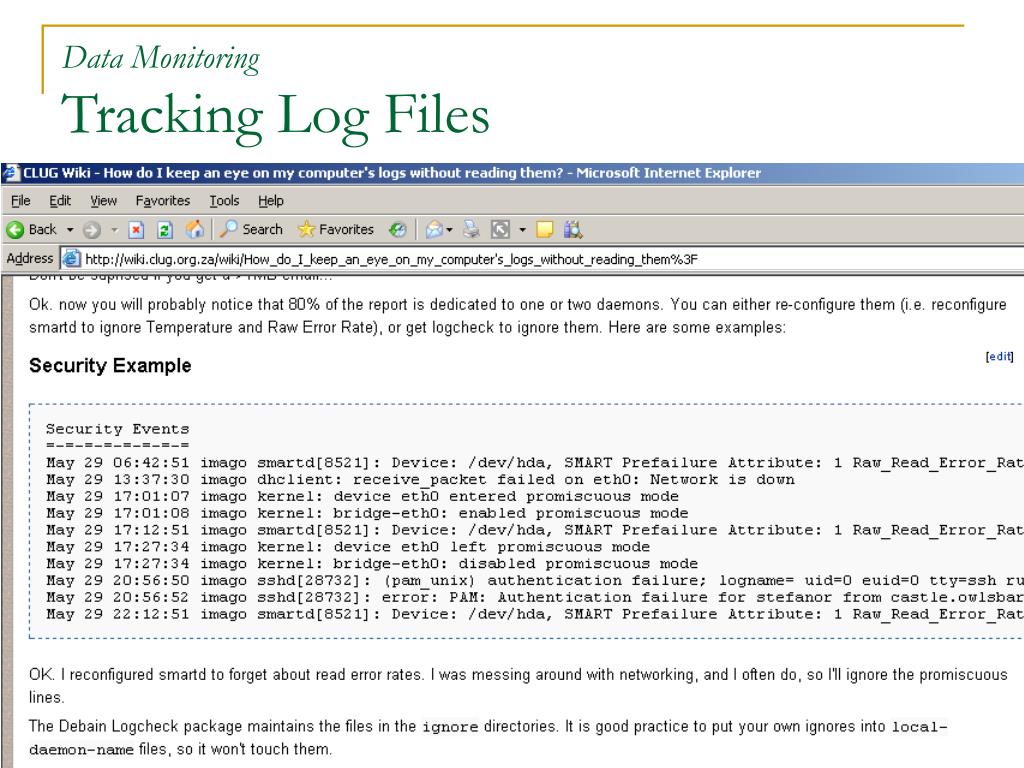1024x768 pixels.
Task: Open the Favorites star toolbar button
Action: [336, 229]
